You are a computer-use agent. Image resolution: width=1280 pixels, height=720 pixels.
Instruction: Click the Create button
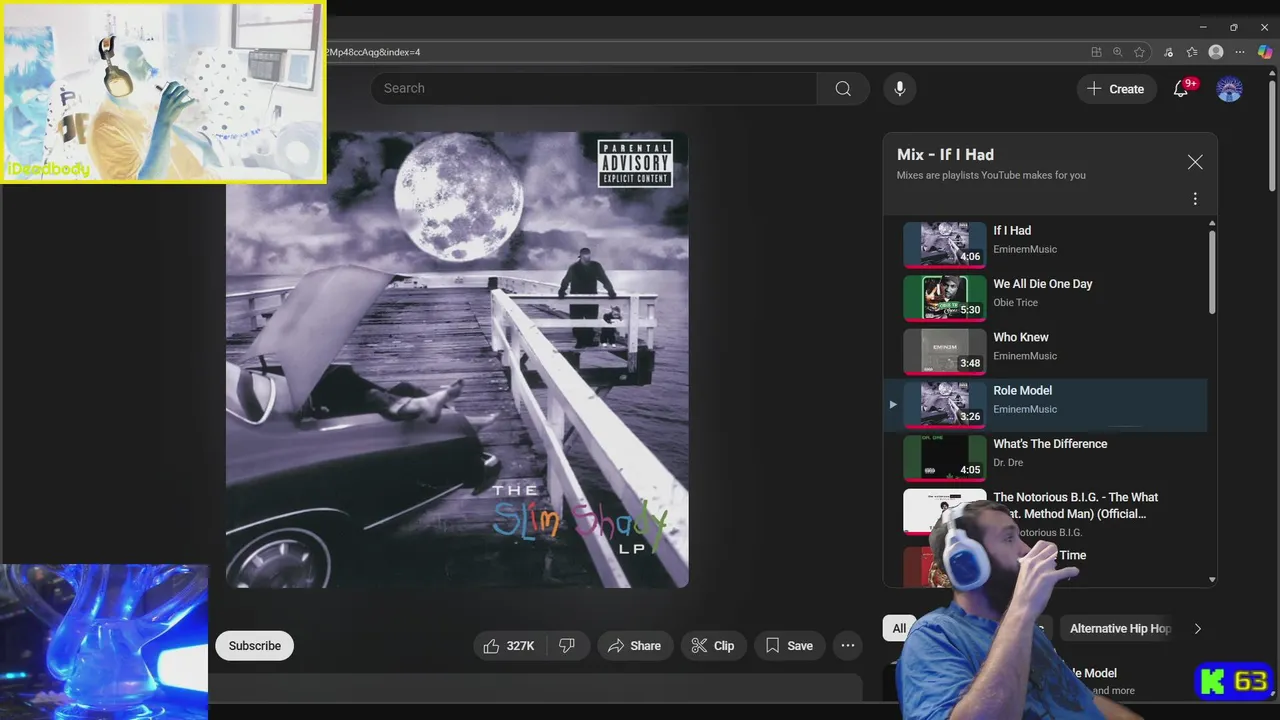pyautogui.click(x=1116, y=89)
